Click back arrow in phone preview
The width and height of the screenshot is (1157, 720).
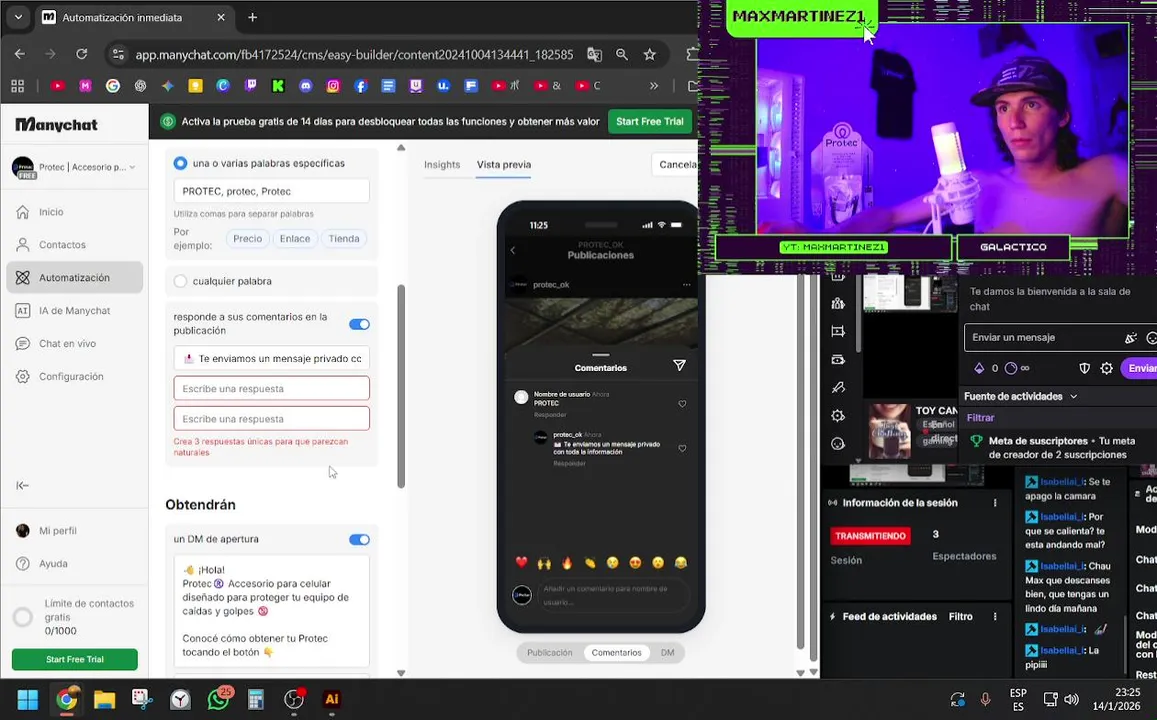(514, 251)
